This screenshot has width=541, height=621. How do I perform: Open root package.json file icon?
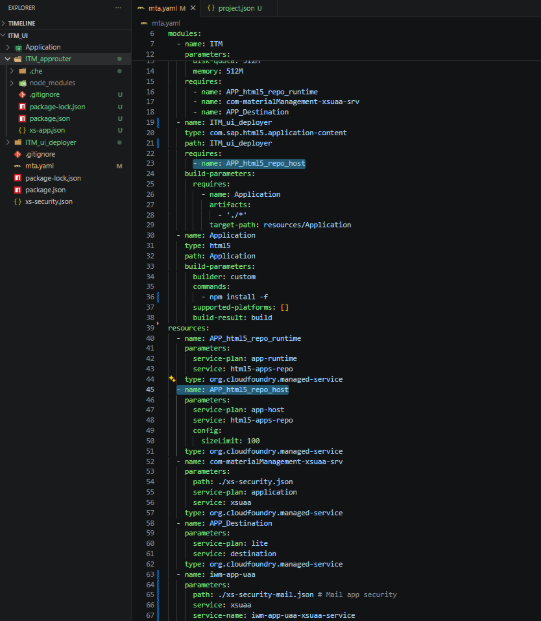pos(17,190)
